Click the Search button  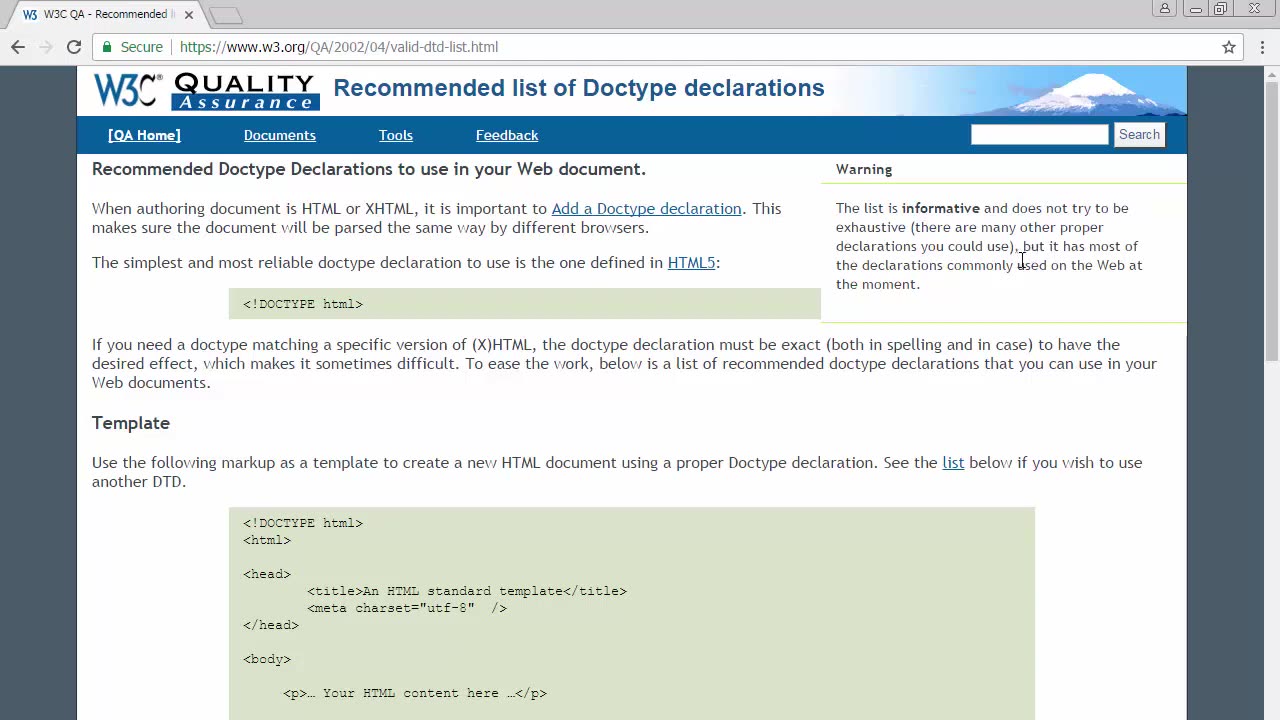1139,135
